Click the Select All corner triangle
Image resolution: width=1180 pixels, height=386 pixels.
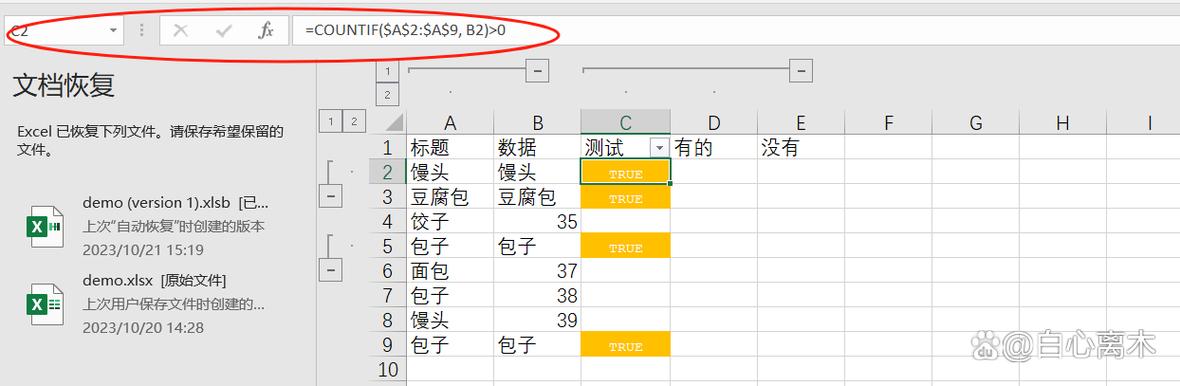click(394, 123)
